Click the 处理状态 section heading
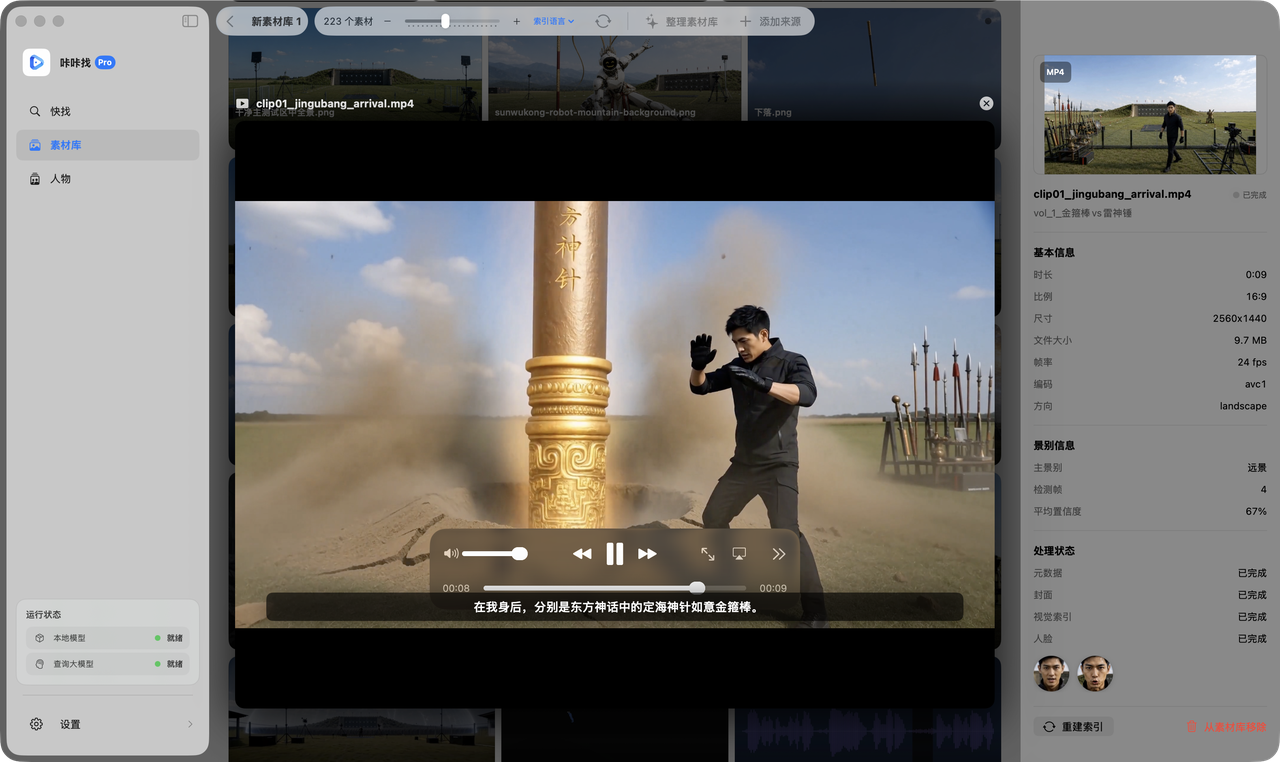Image resolution: width=1280 pixels, height=762 pixels. (x=1054, y=551)
